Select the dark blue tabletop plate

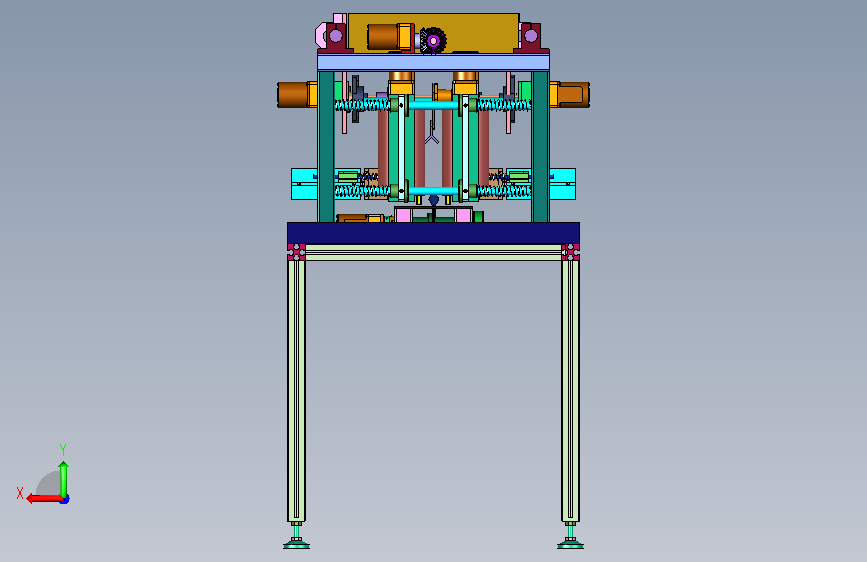coord(433,233)
